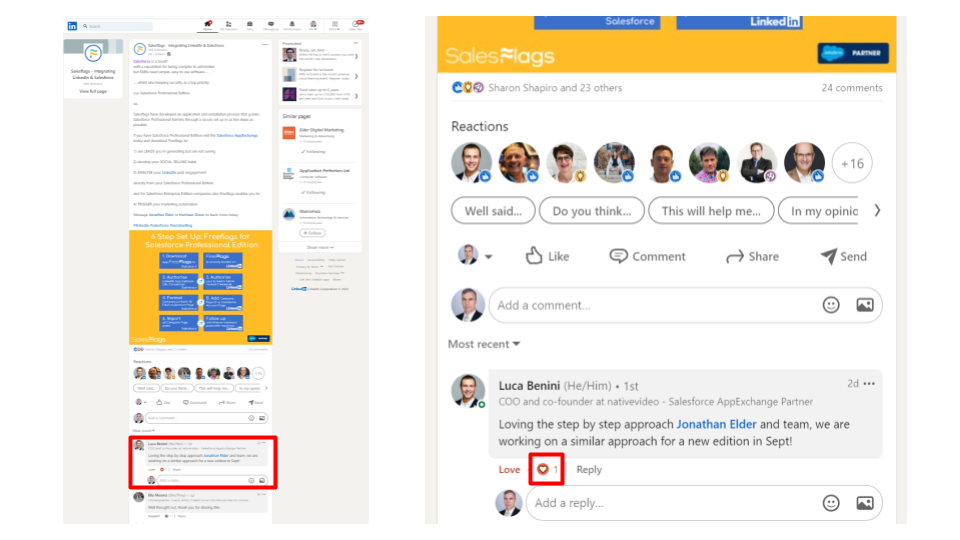This screenshot has height=540, width=960.
Task: Click the first enlarged Reactions avatar
Action: [x=471, y=163]
